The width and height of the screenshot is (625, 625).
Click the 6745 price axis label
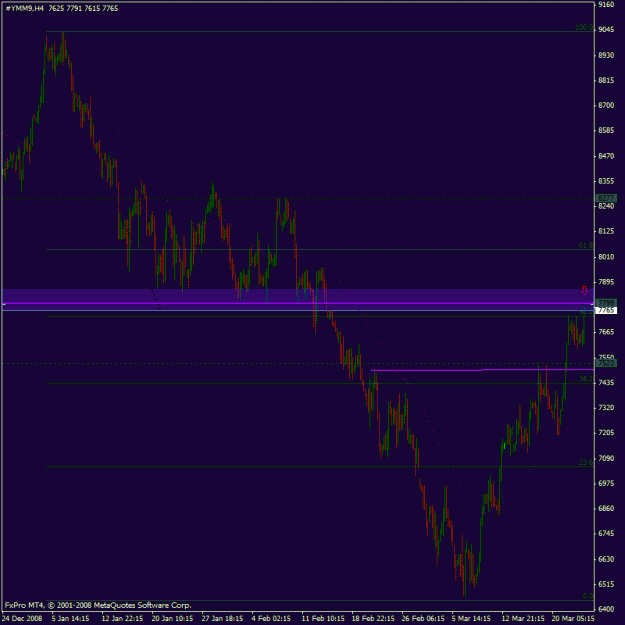(606, 534)
